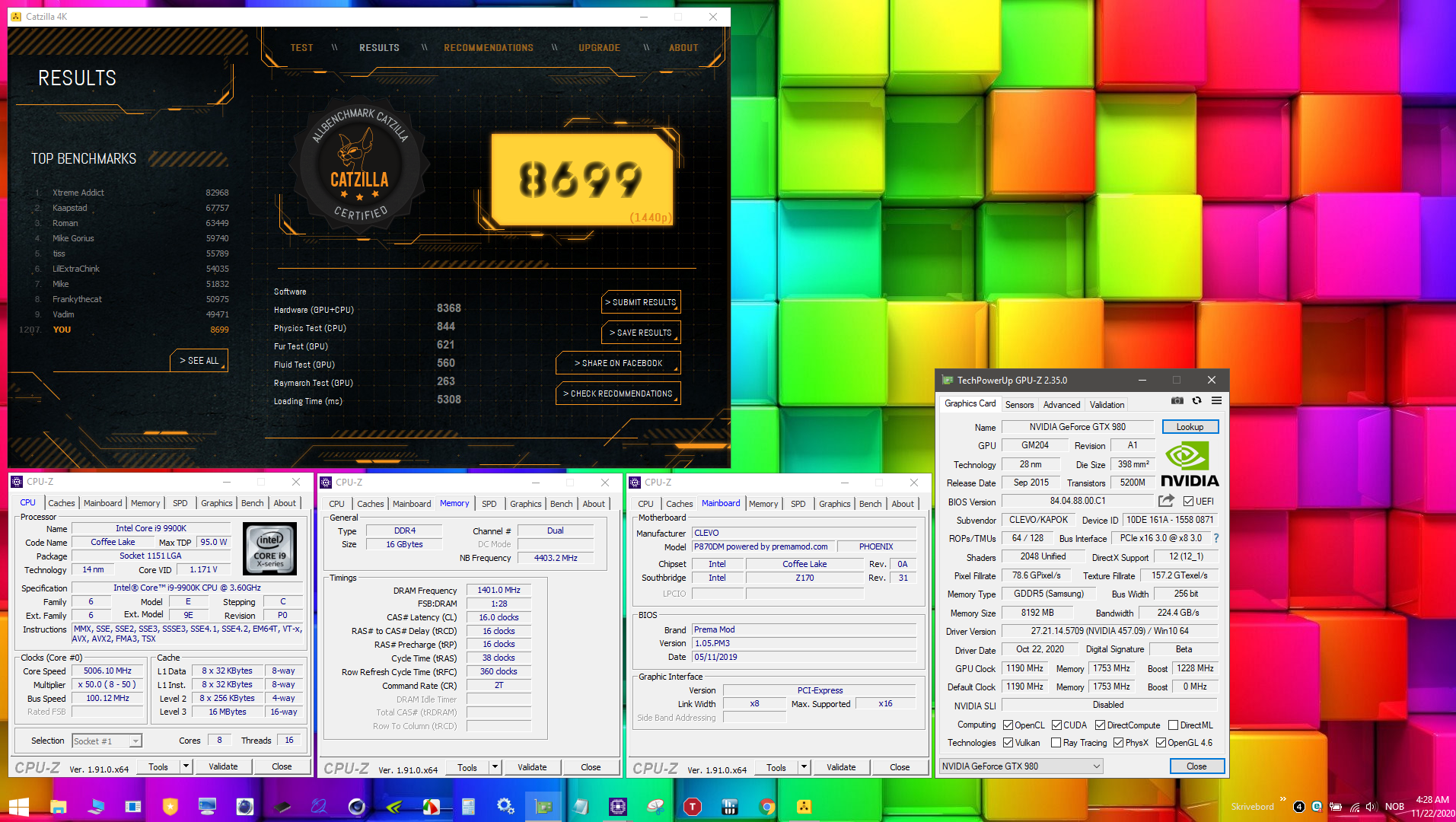This screenshot has width=1456, height=822.
Task: Toggle the DirectML checkbox
Action: click(x=1173, y=725)
